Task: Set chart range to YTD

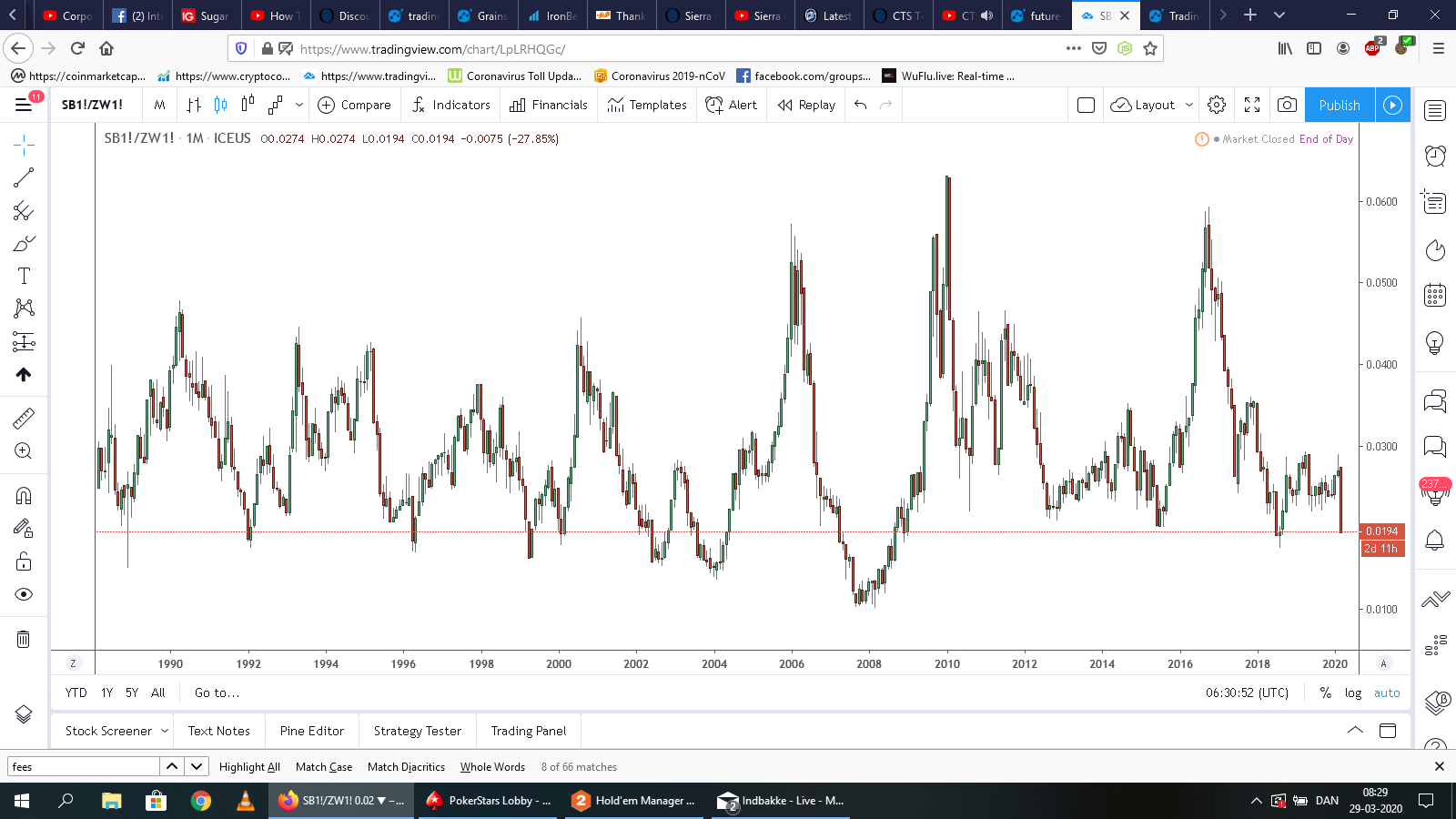Action: 76,693
